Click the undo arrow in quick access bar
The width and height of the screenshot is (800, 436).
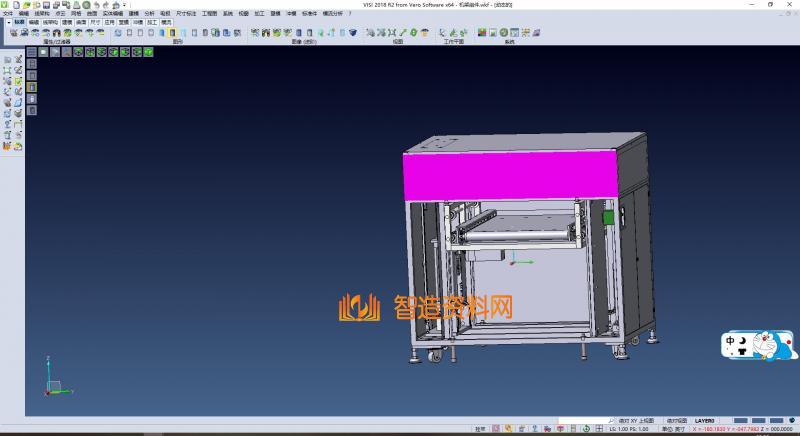click(97, 5)
